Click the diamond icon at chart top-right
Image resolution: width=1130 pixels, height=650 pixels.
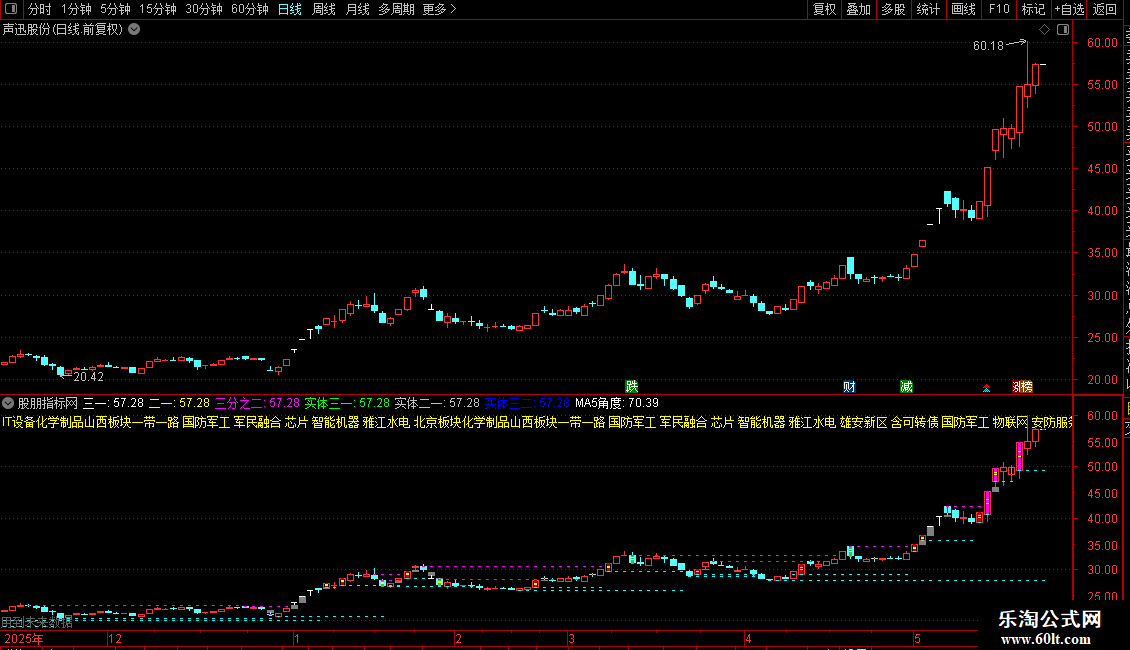pos(1044,30)
